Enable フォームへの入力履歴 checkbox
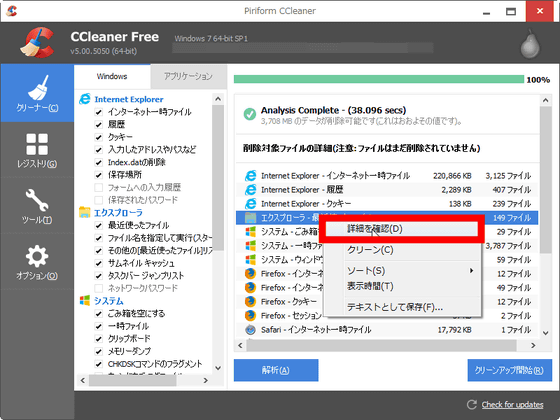Viewport: 560px width, 420px height. [x=99, y=188]
